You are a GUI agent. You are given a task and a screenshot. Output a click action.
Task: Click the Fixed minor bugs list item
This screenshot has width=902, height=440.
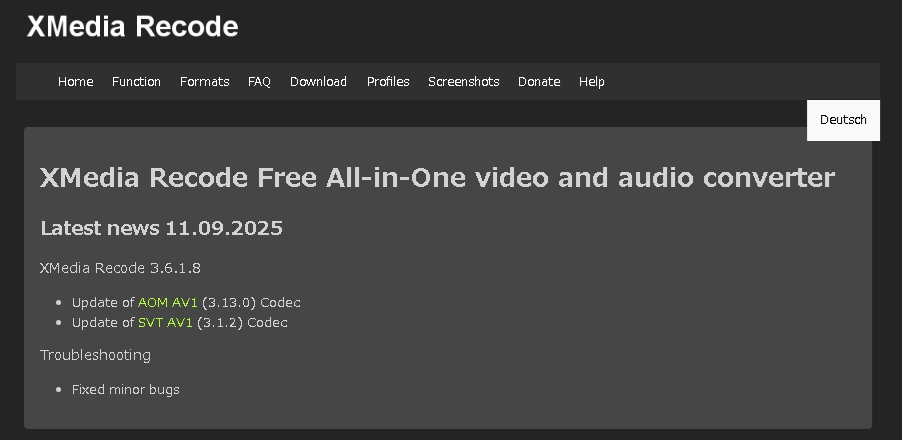(x=125, y=390)
